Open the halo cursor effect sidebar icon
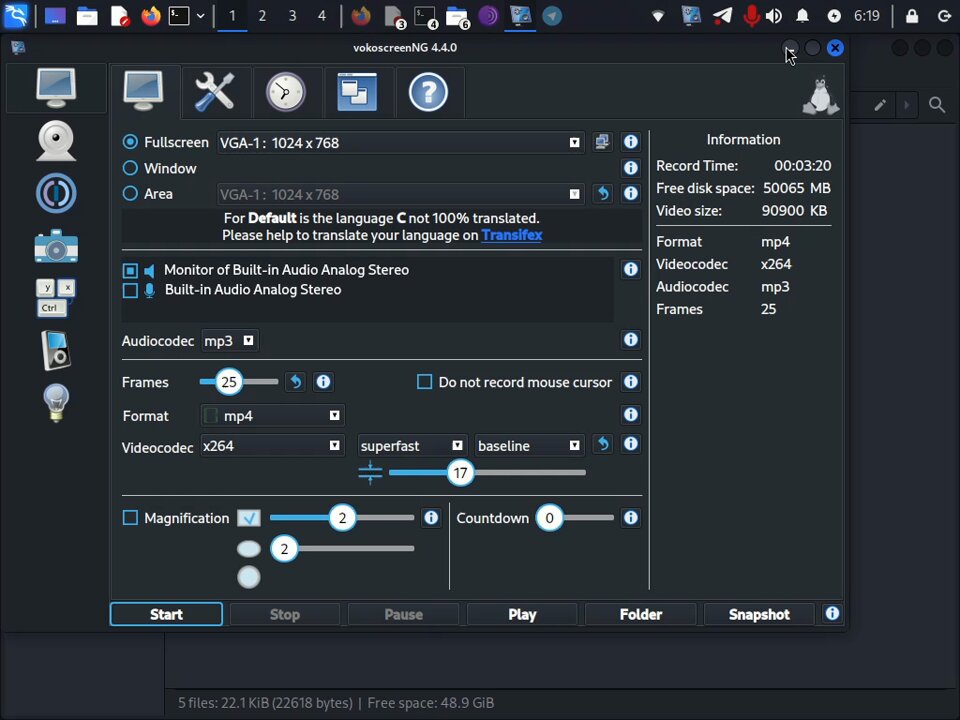This screenshot has width=960, height=720. click(x=56, y=193)
